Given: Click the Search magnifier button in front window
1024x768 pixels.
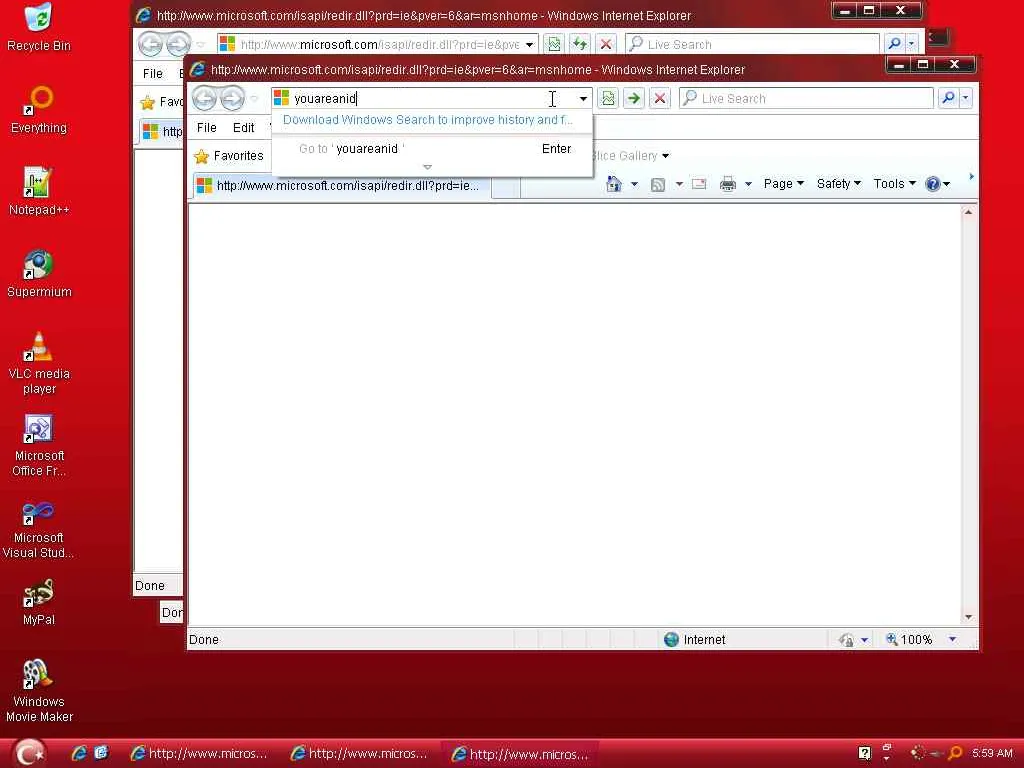Looking at the screenshot, I should pos(948,99).
